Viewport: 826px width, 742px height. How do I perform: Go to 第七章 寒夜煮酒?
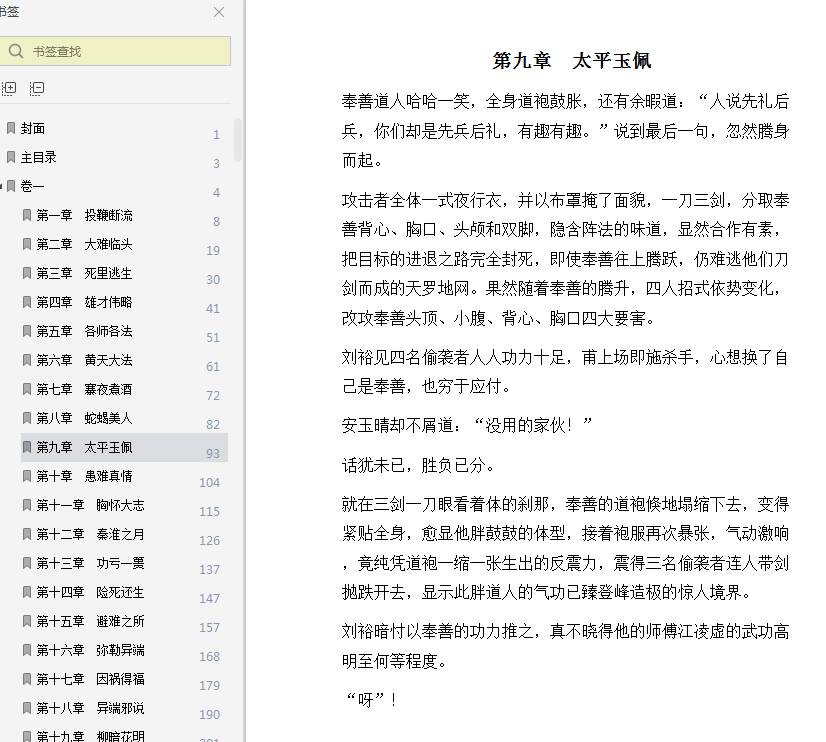[x=84, y=389]
